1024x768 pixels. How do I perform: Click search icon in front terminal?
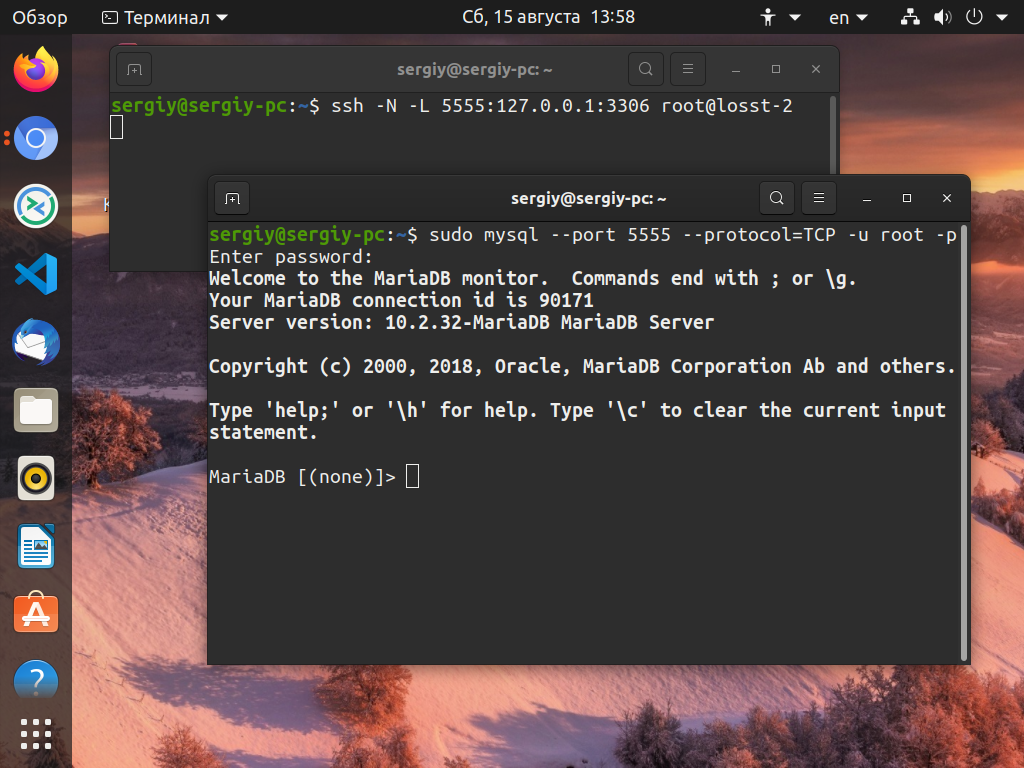(776, 198)
